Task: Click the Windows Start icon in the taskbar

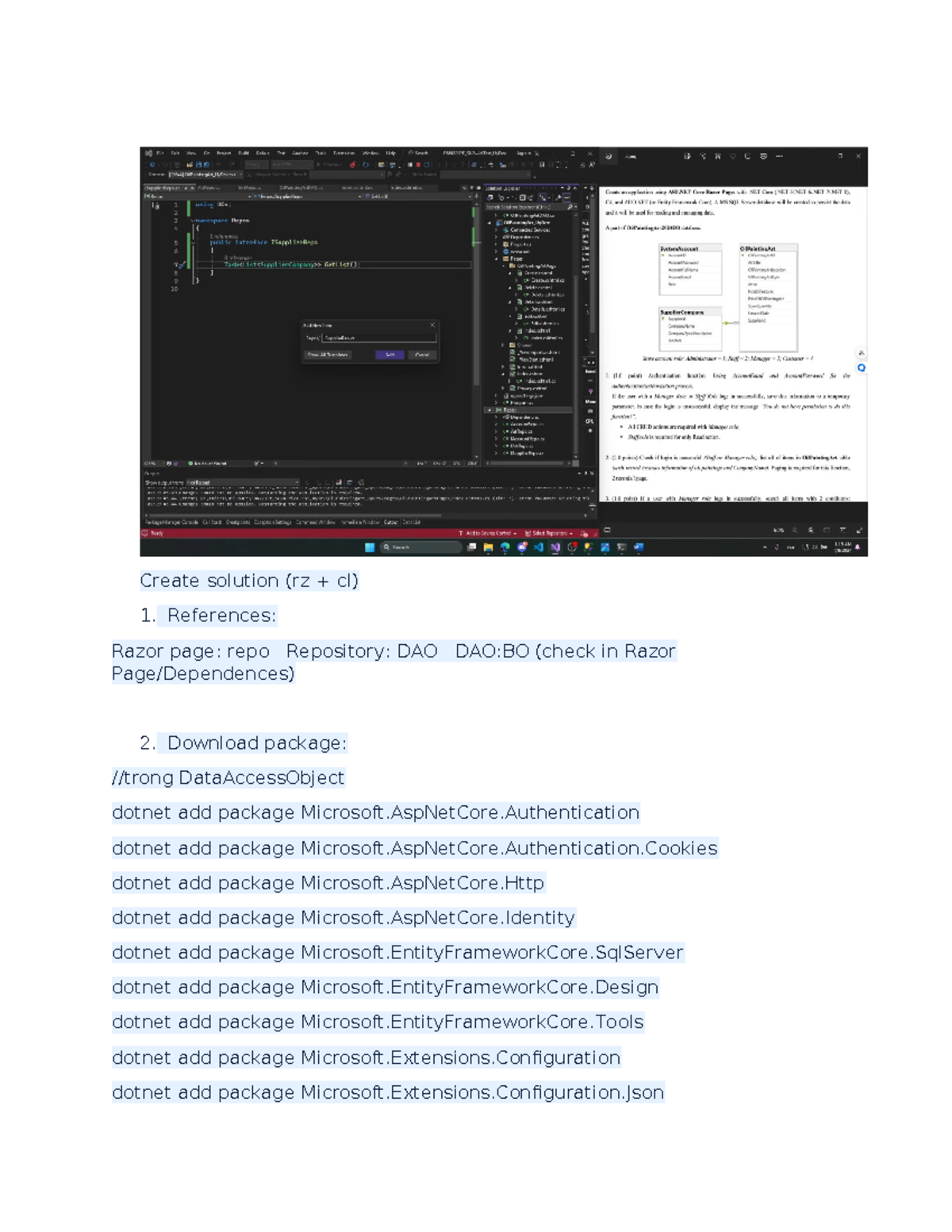Action: [x=369, y=547]
